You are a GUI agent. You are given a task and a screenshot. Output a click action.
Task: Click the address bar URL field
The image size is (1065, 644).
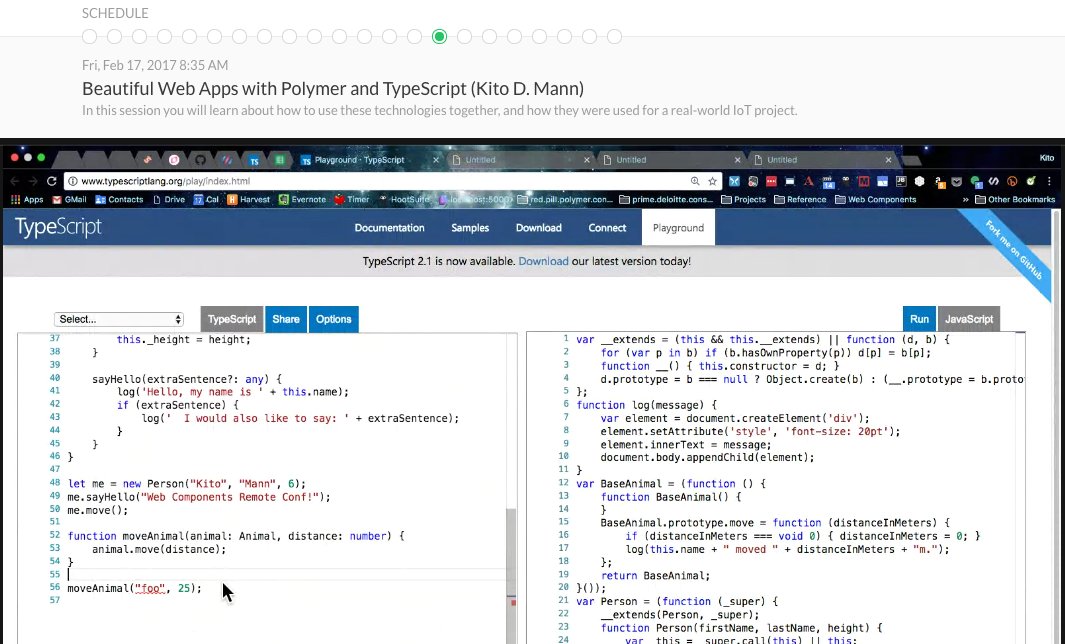click(200, 181)
